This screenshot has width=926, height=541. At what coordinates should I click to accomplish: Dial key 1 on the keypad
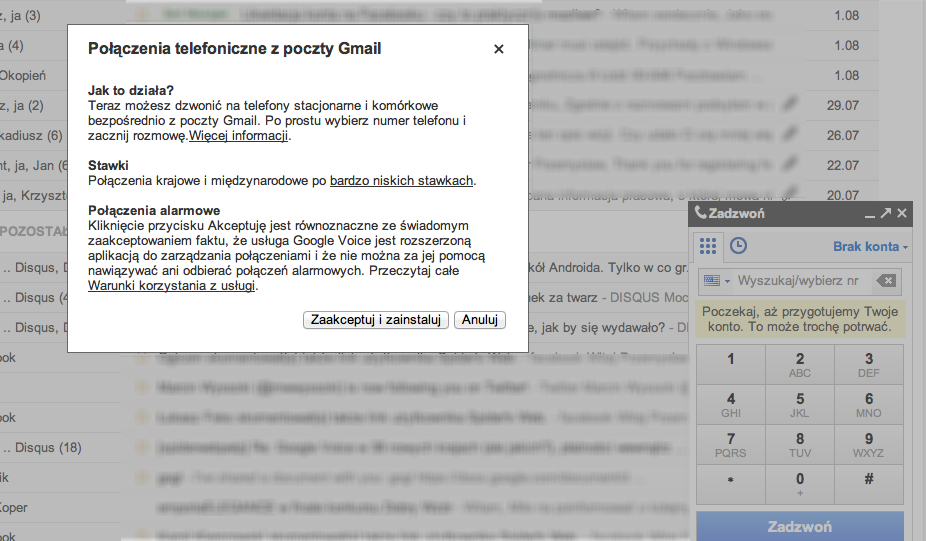point(731,364)
